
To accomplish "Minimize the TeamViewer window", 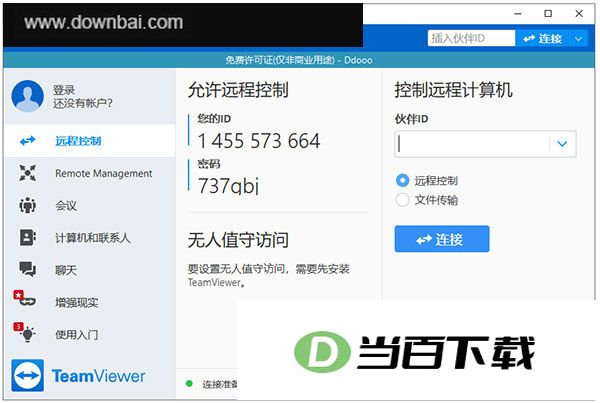I will coord(518,14).
